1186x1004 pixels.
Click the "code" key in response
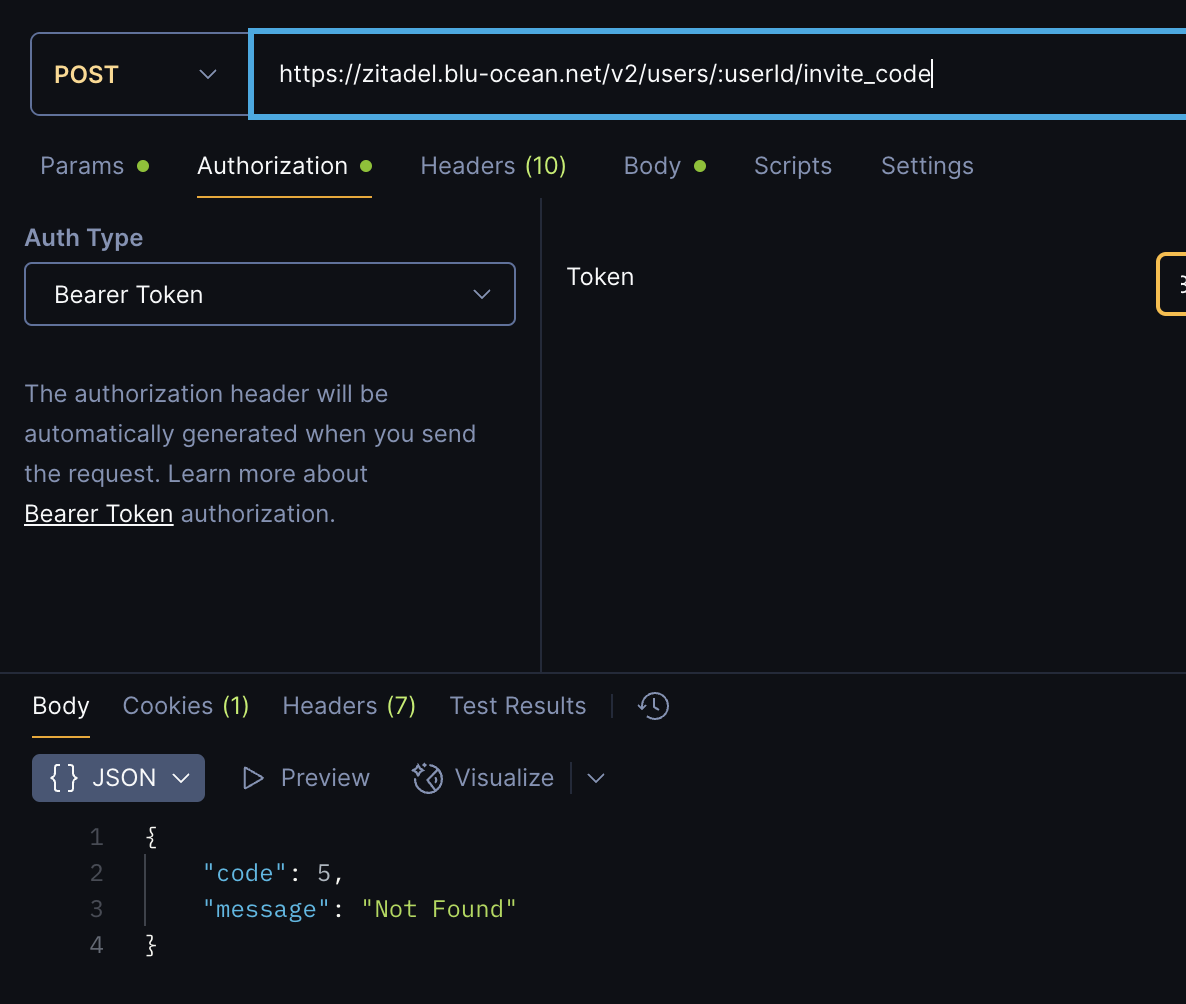244,873
